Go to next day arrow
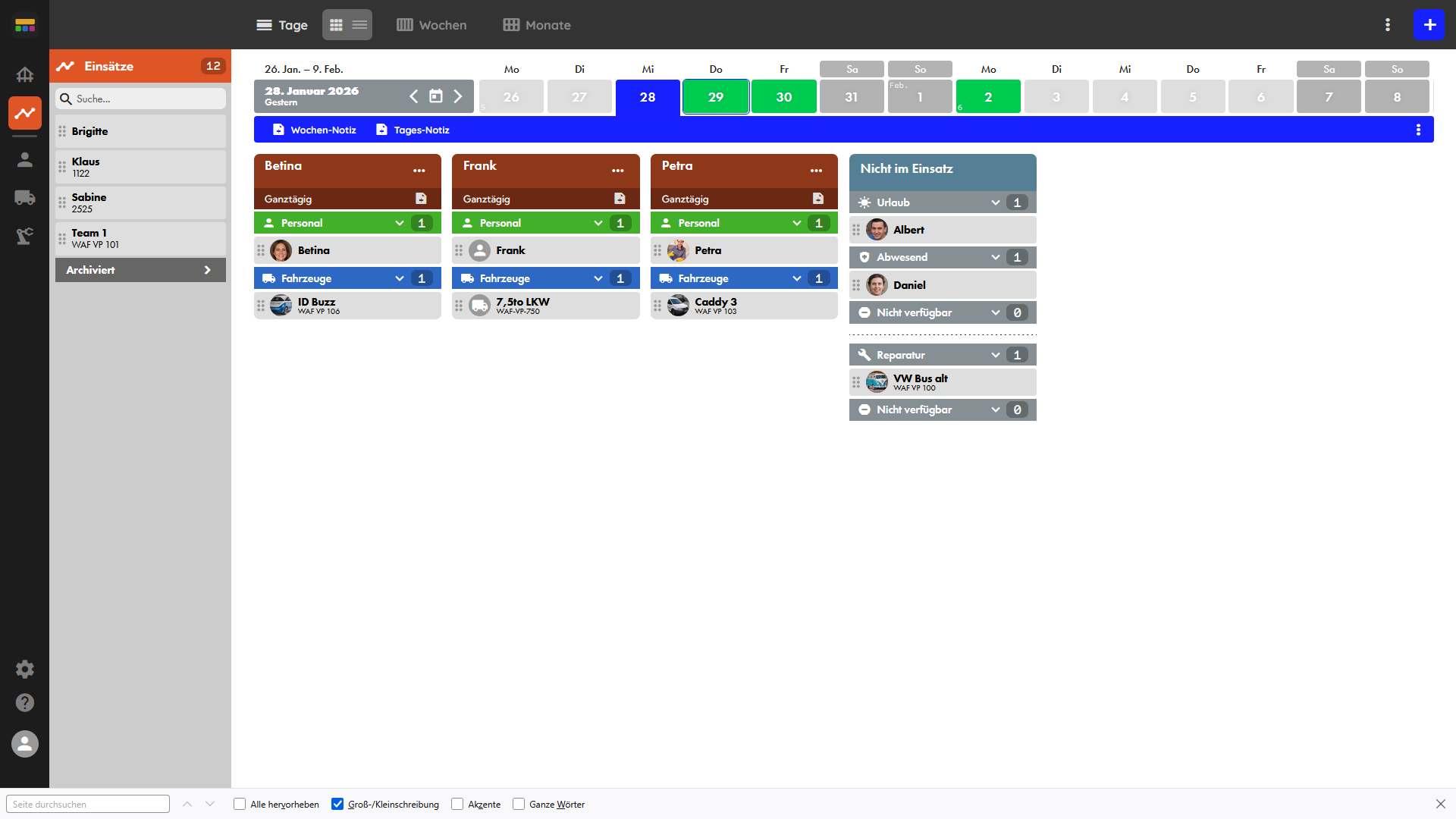1456x819 pixels. coord(458,96)
